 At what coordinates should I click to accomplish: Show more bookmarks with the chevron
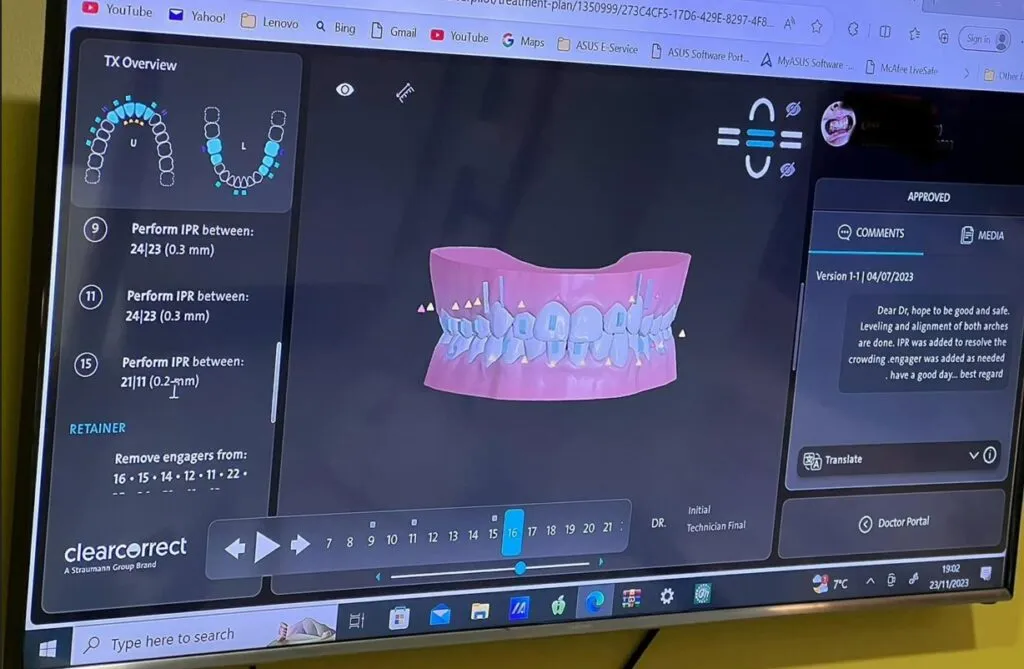point(966,73)
